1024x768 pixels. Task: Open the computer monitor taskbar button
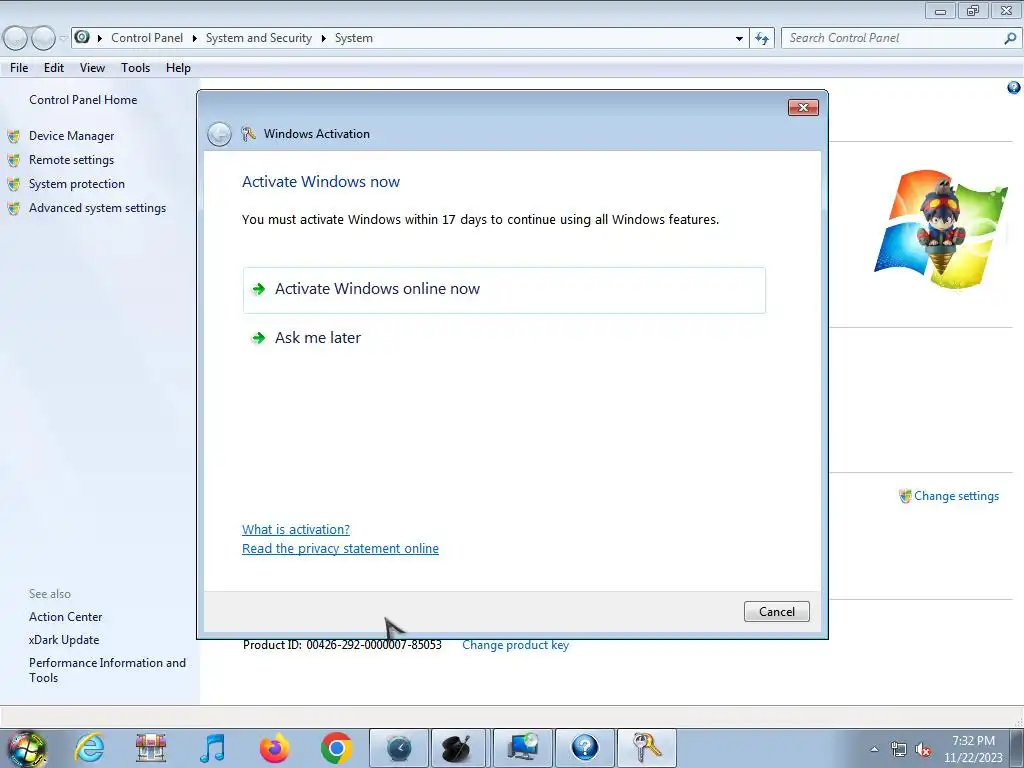coord(523,748)
